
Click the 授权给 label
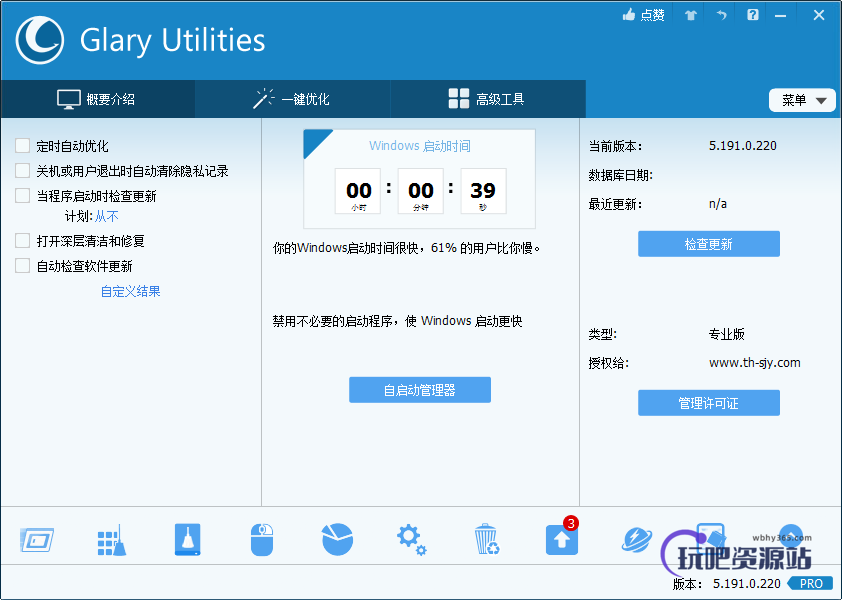tap(608, 363)
